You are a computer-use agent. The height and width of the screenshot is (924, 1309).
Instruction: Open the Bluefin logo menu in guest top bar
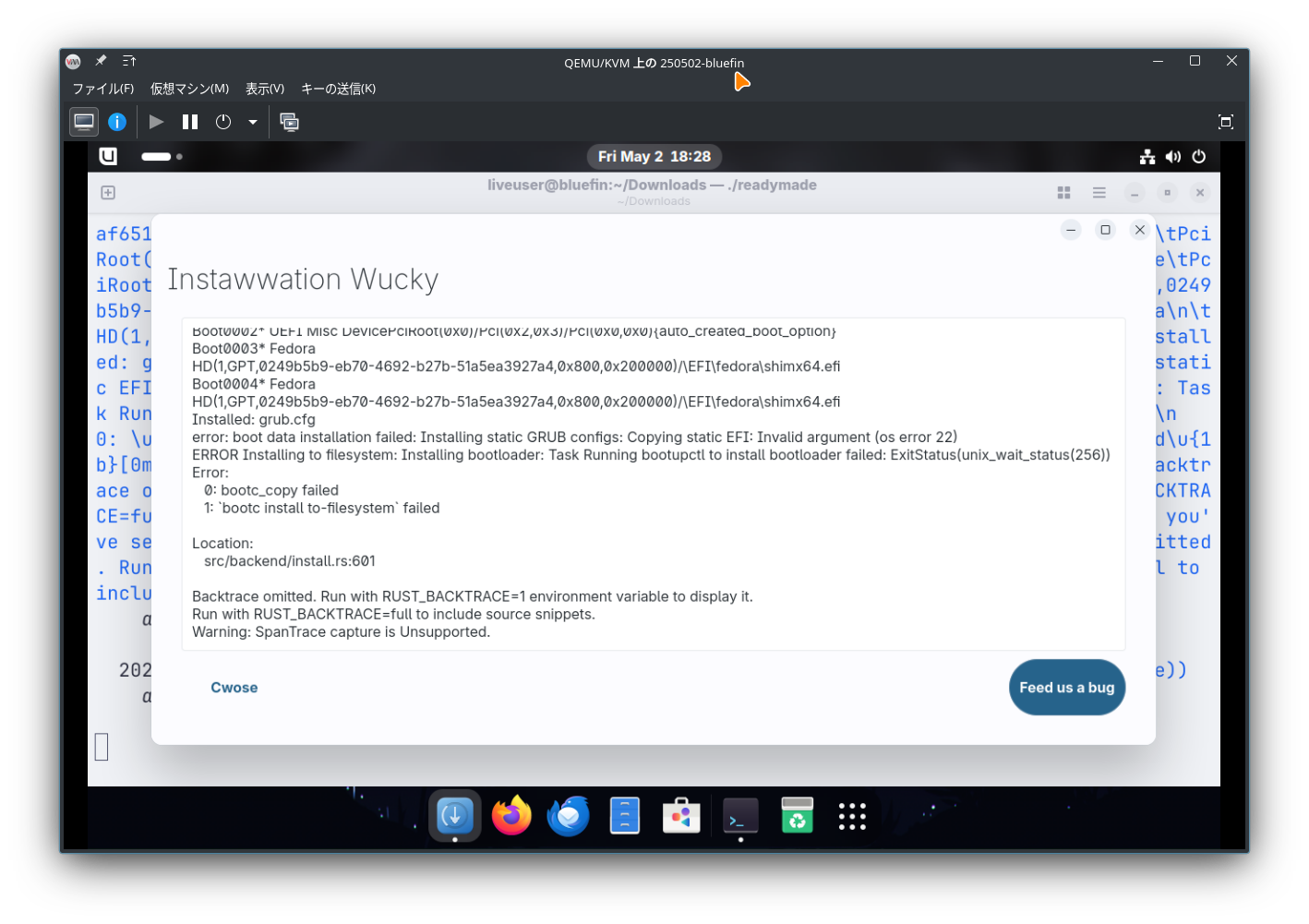pos(108,156)
